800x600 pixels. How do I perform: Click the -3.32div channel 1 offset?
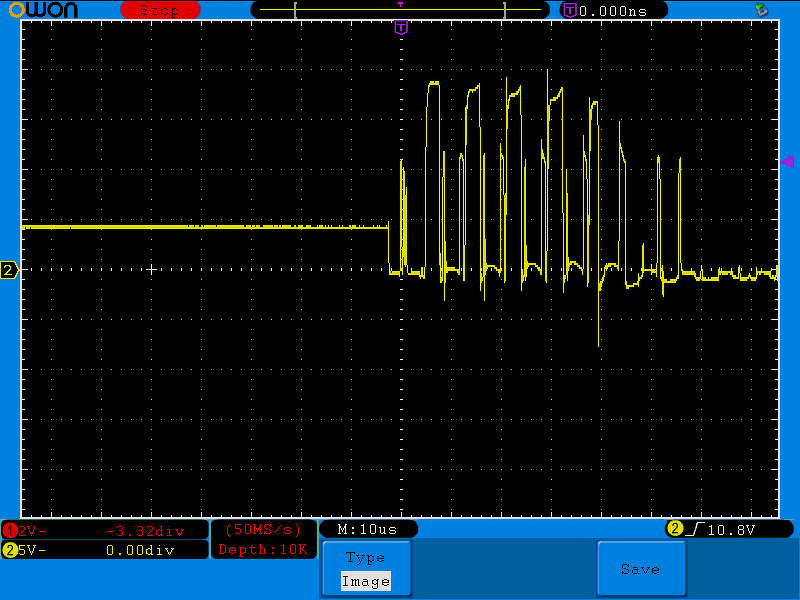tap(145, 532)
